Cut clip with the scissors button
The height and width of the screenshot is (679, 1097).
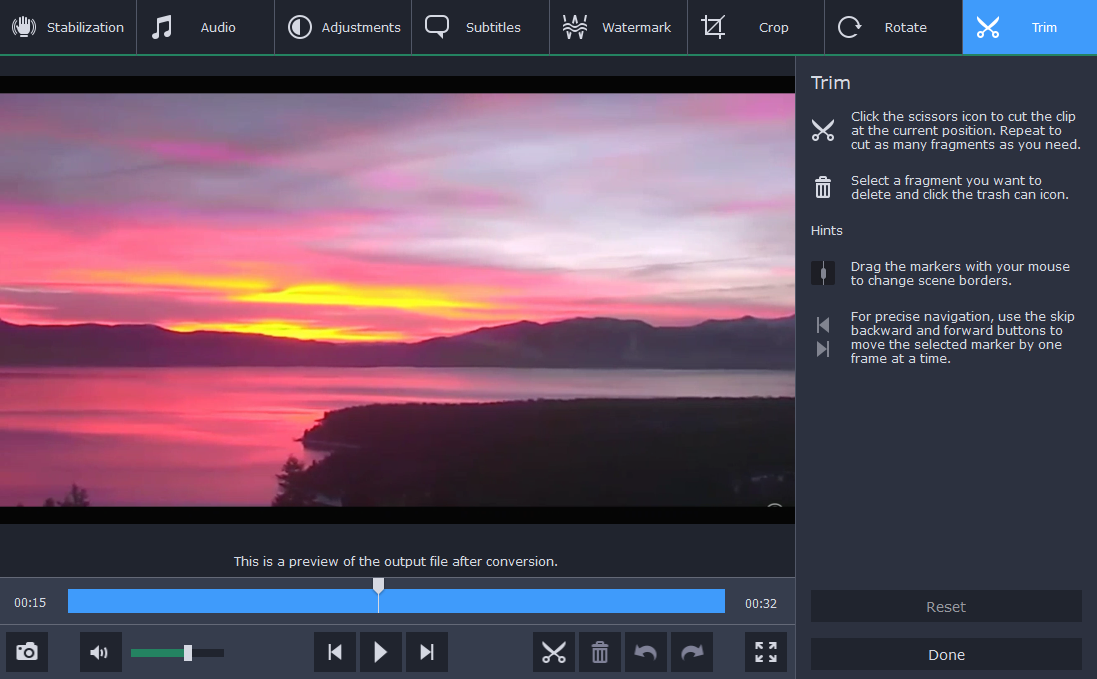coord(553,652)
